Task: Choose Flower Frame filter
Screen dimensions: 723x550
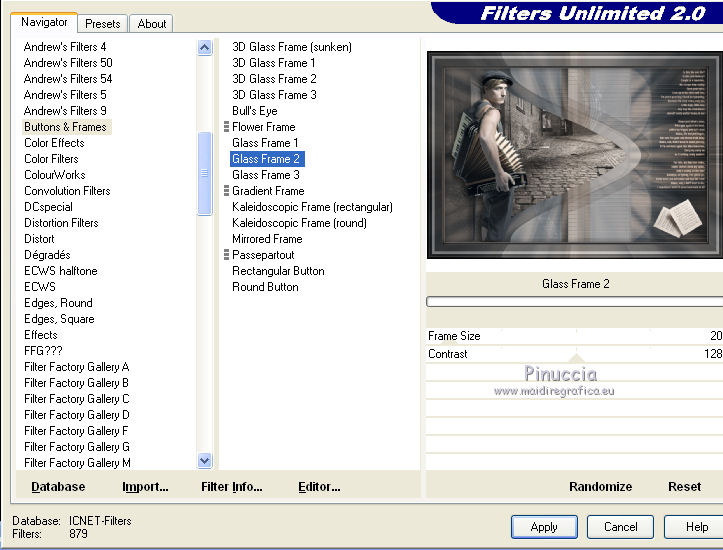Action: coord(264,127)
